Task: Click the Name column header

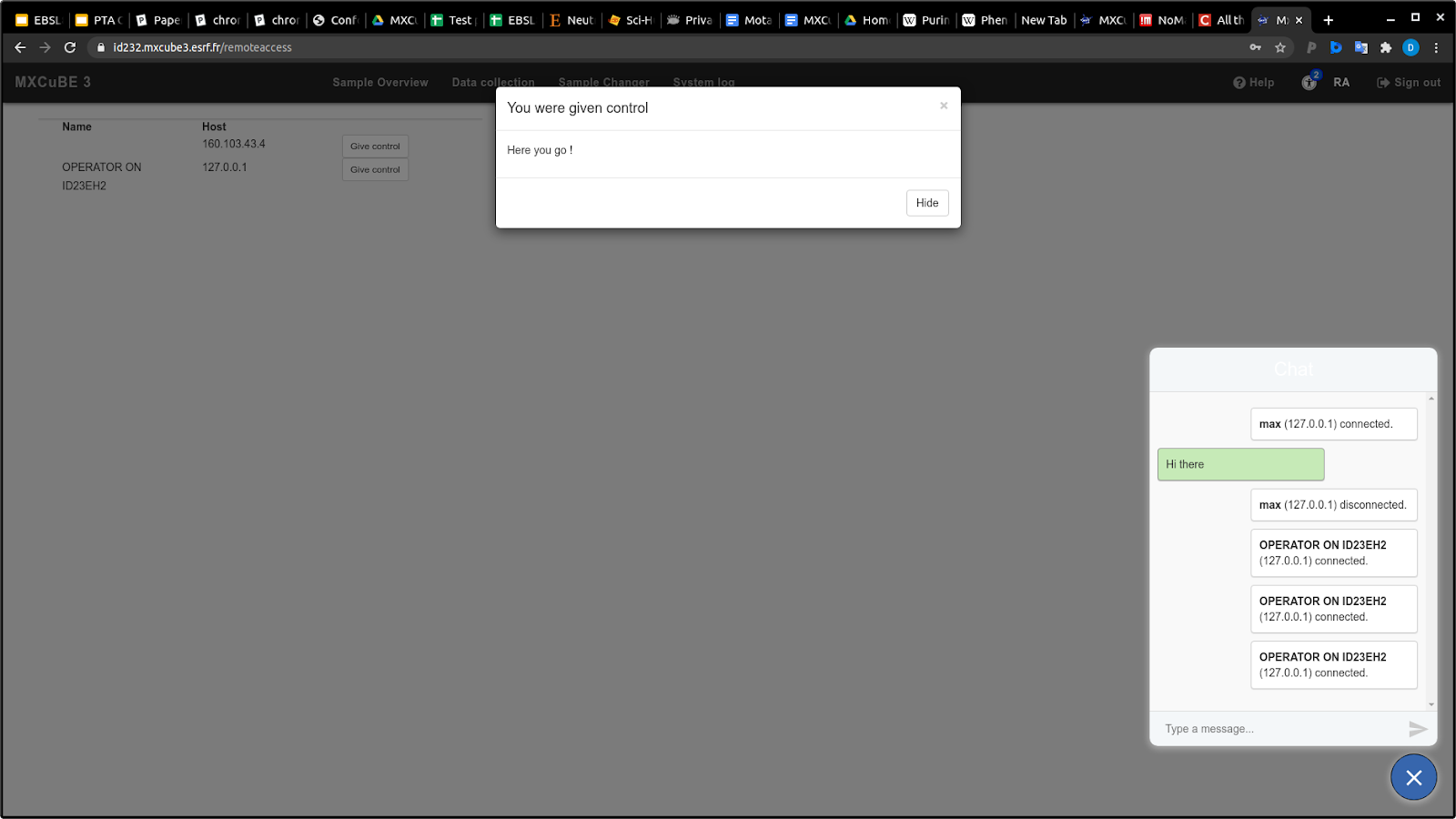Action: [76, 126]
